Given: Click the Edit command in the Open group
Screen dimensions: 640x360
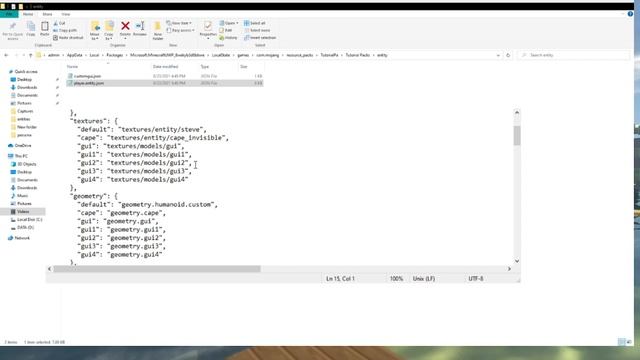Looking at the screenshot, I should tap(226, 30).
